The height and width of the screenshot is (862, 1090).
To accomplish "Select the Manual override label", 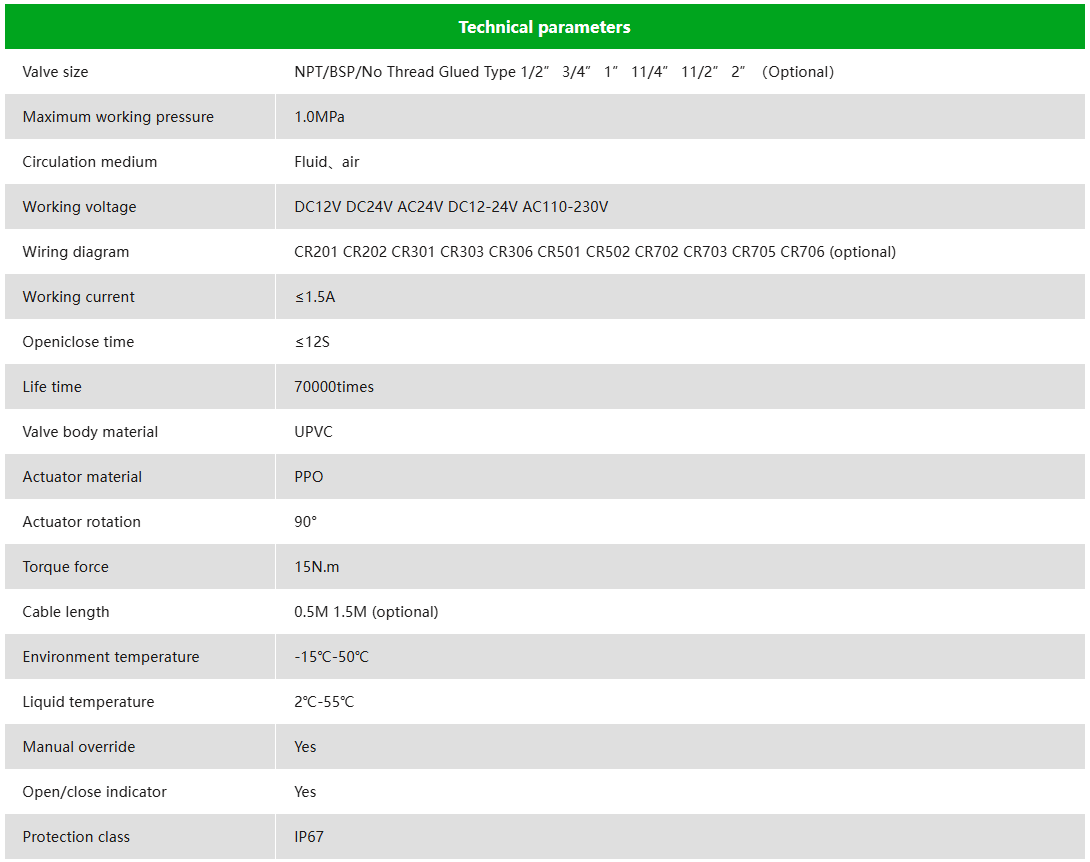I will click(78, 747).
